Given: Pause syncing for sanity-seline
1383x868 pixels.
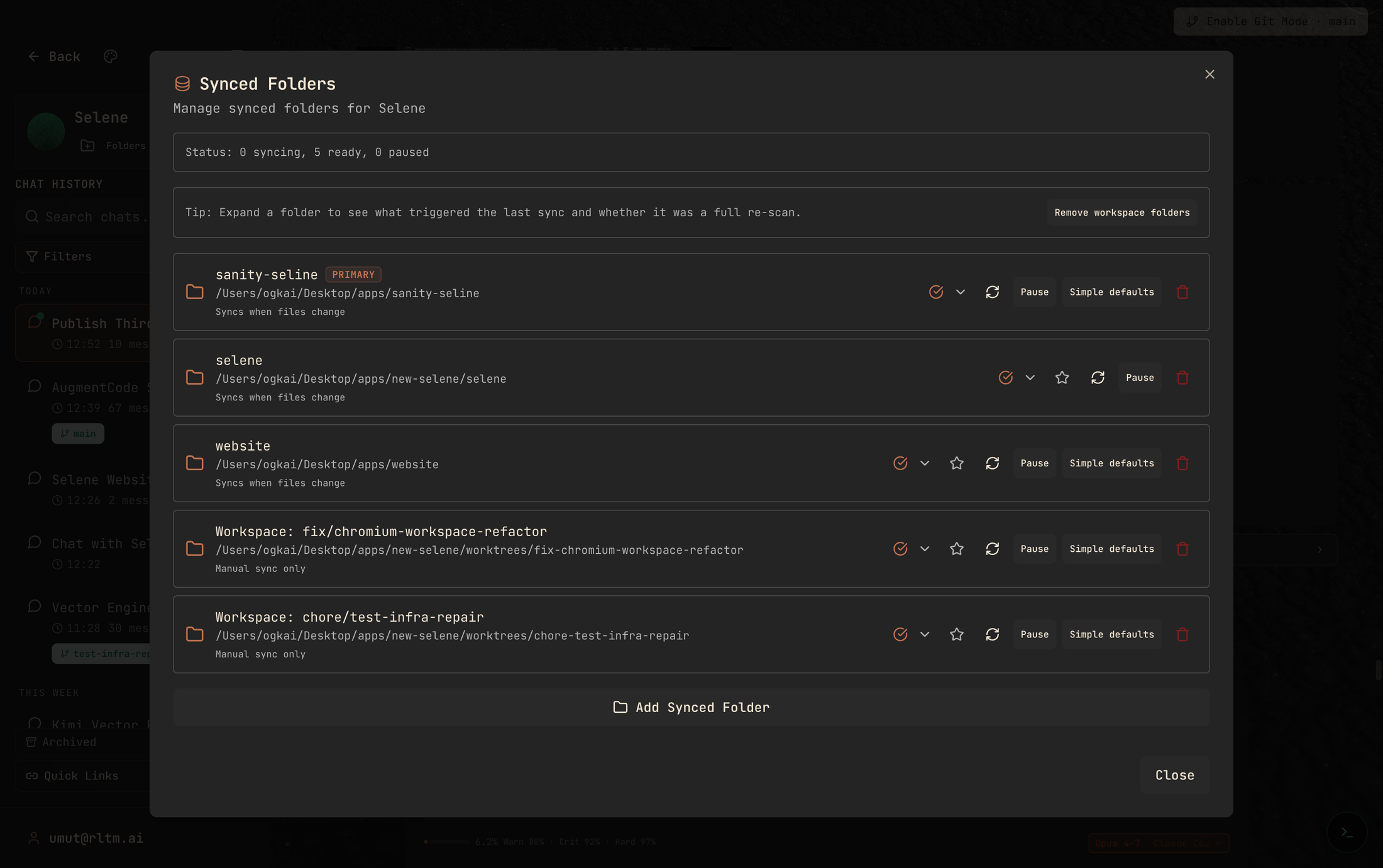Looking at the screenshot, I should [1035, 292].
